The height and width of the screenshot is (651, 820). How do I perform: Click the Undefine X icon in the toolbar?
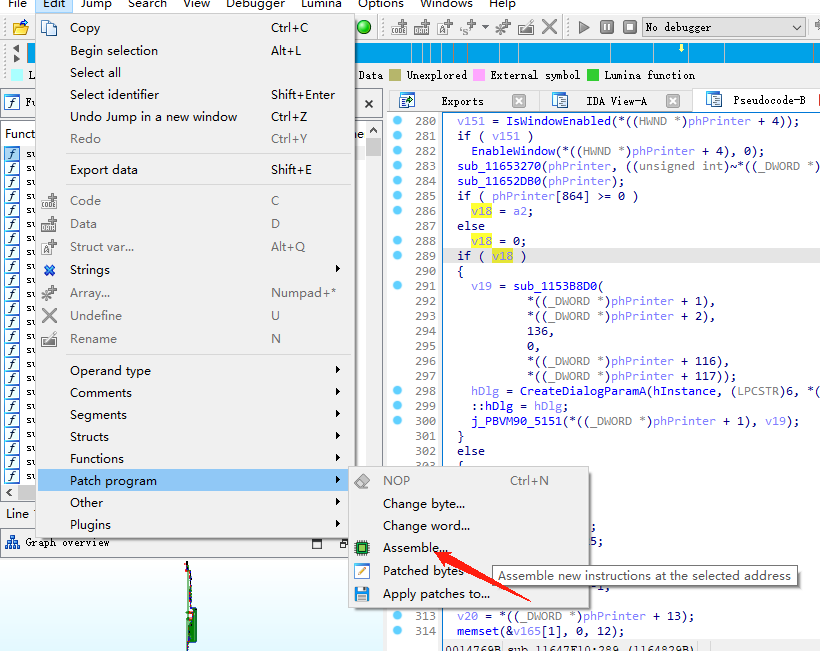(x=549, y=27)
